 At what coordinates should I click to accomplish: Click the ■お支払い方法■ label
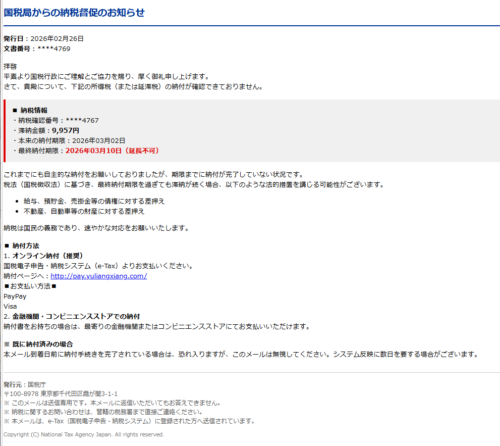(x=30, y=286)
